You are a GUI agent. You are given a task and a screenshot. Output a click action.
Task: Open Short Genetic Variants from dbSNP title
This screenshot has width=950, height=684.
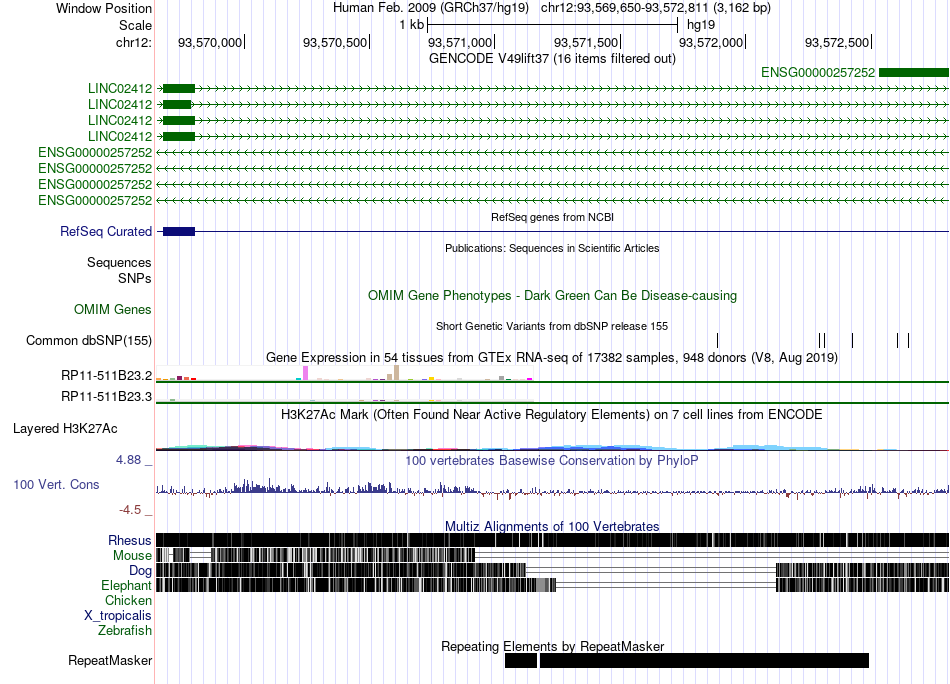coord(552,326)
